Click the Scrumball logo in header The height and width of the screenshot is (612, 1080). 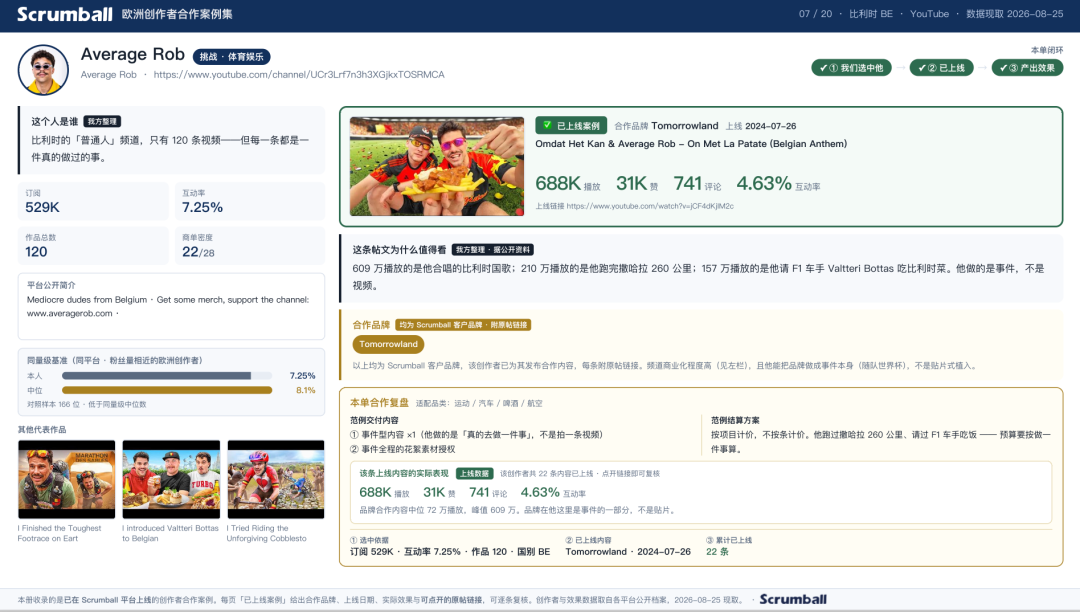pyautogui.click(x=64, y=14)
